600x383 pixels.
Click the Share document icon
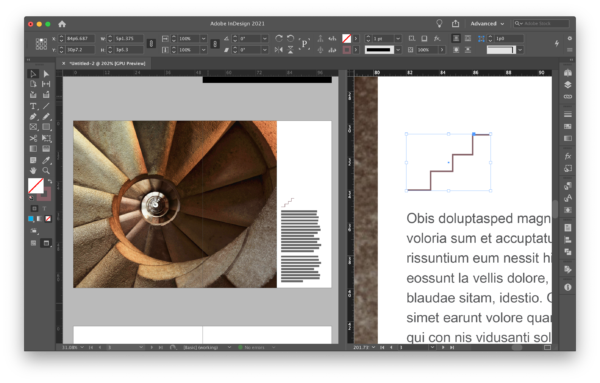click(x=455, y=24)
